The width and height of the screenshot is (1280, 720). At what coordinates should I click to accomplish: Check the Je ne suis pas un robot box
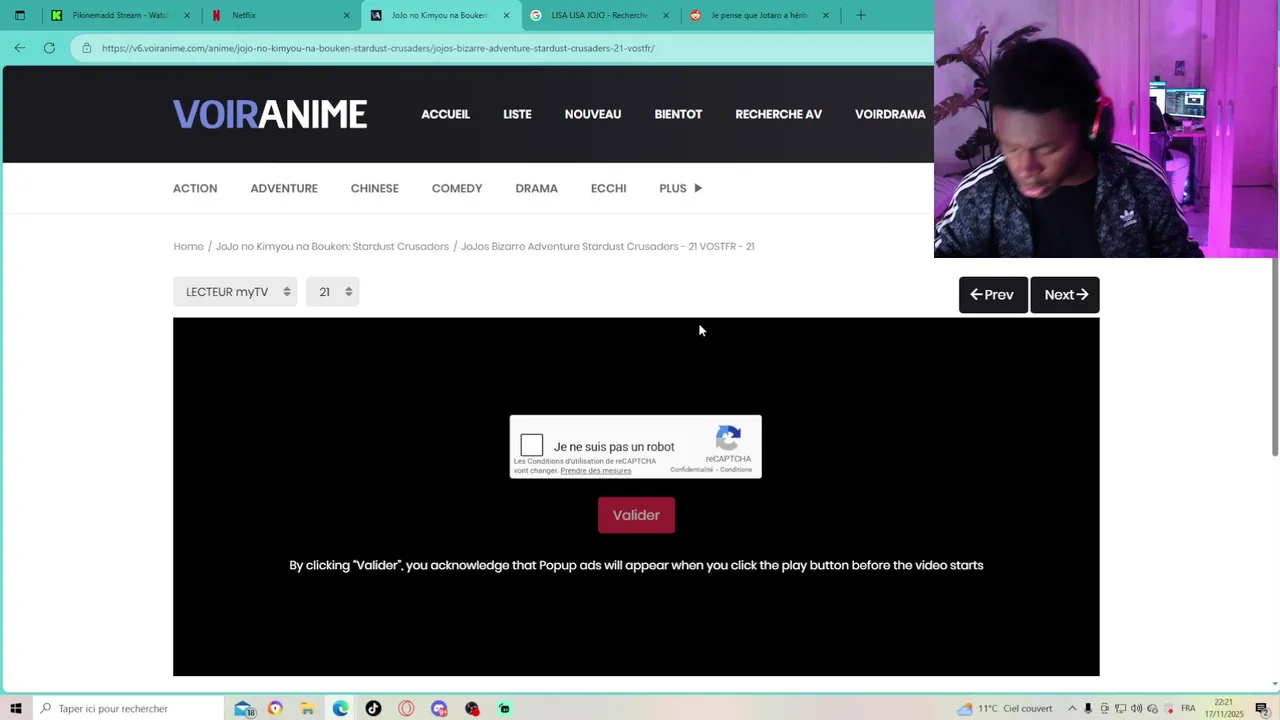[x=532, y=445]
